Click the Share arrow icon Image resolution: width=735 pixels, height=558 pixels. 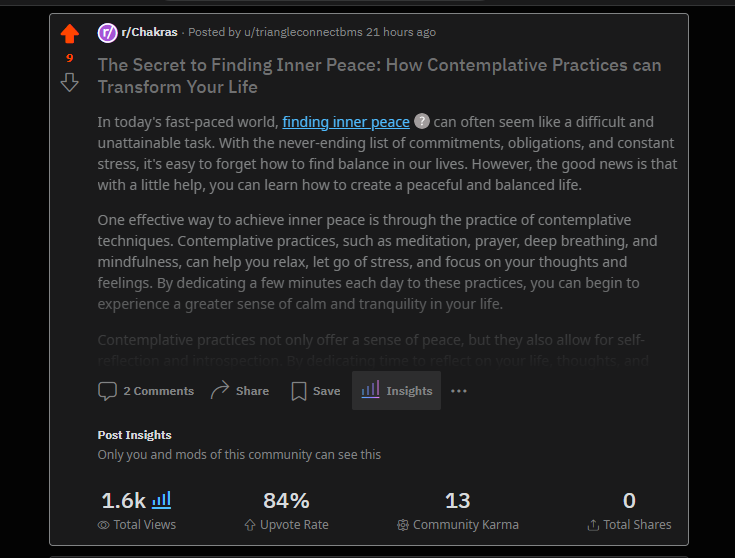[220, 391]
